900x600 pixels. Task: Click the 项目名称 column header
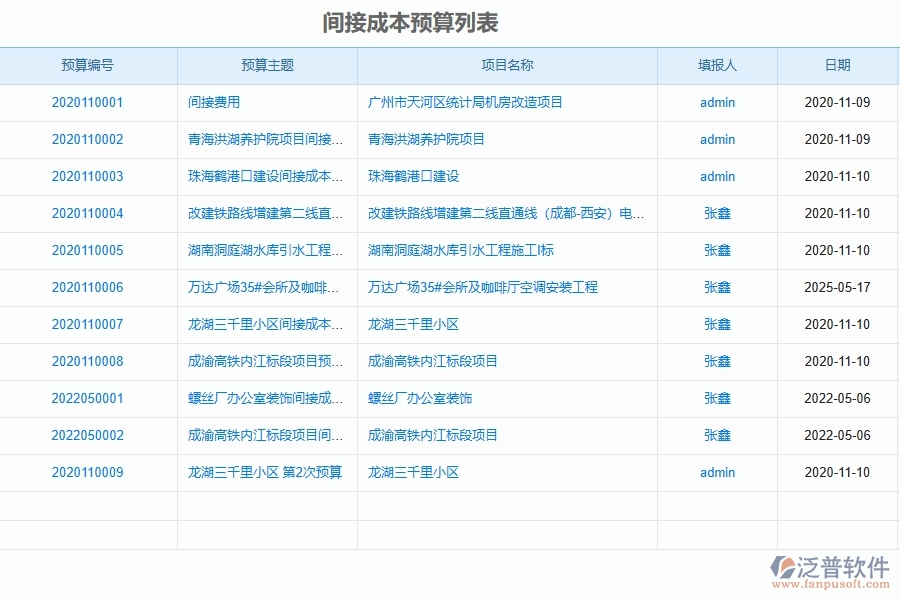(x=506, y=65)
